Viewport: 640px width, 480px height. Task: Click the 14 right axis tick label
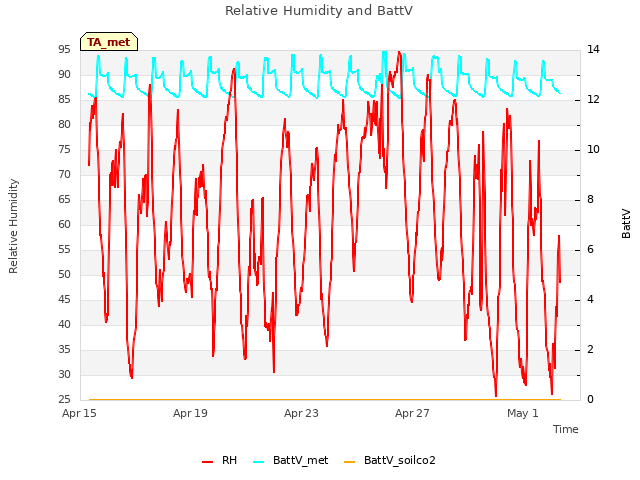tap(593, 49)
